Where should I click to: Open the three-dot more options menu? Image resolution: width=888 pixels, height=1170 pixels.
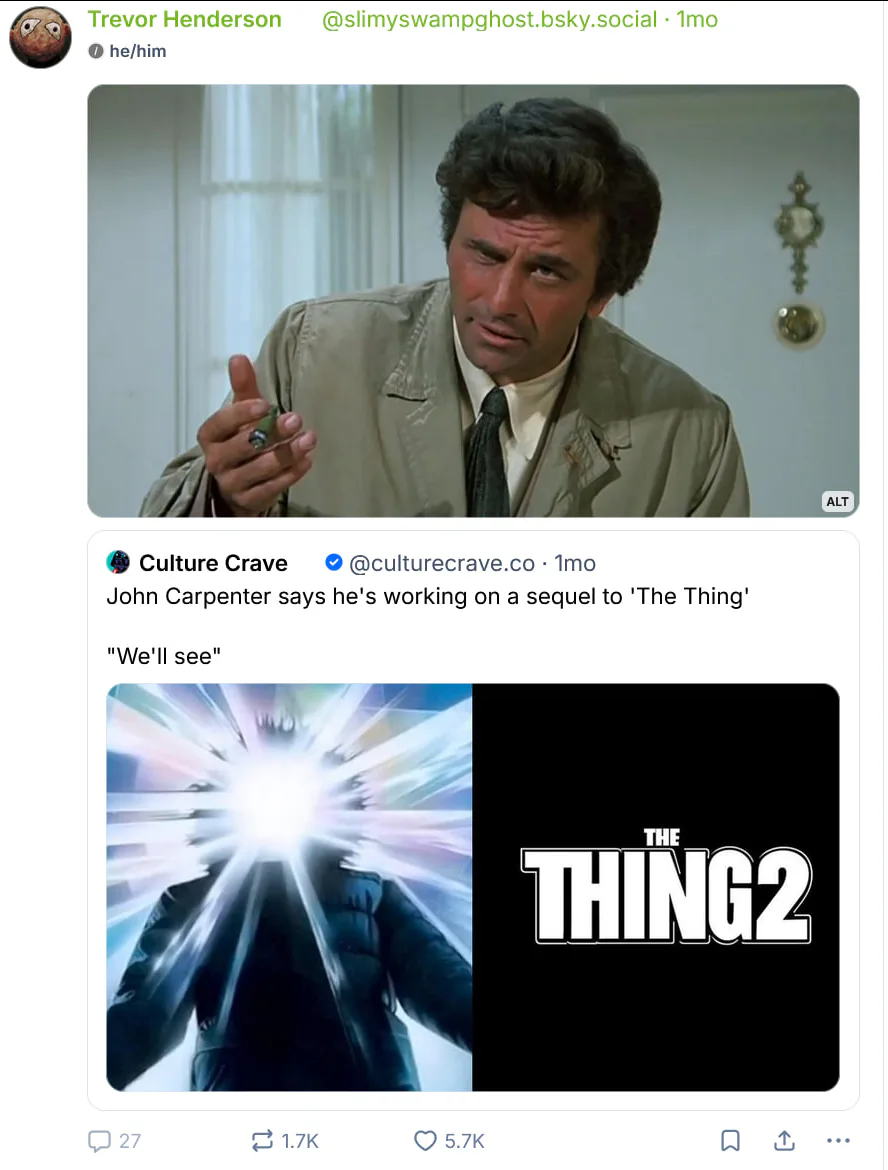tap(838, 1140)
